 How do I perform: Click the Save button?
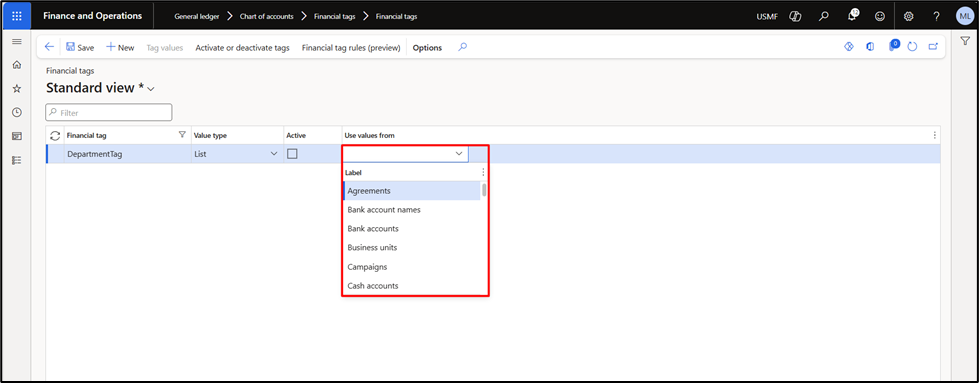click(x=80, y=47)
